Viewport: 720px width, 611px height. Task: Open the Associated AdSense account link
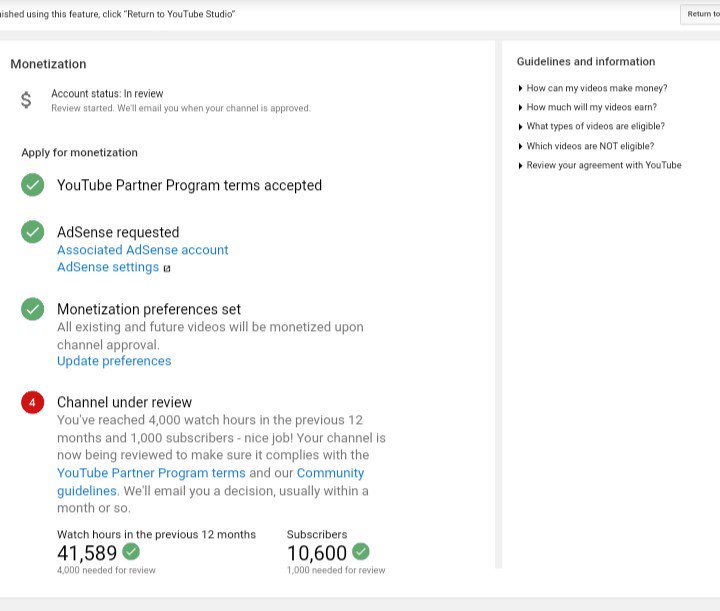coord(142,250)
